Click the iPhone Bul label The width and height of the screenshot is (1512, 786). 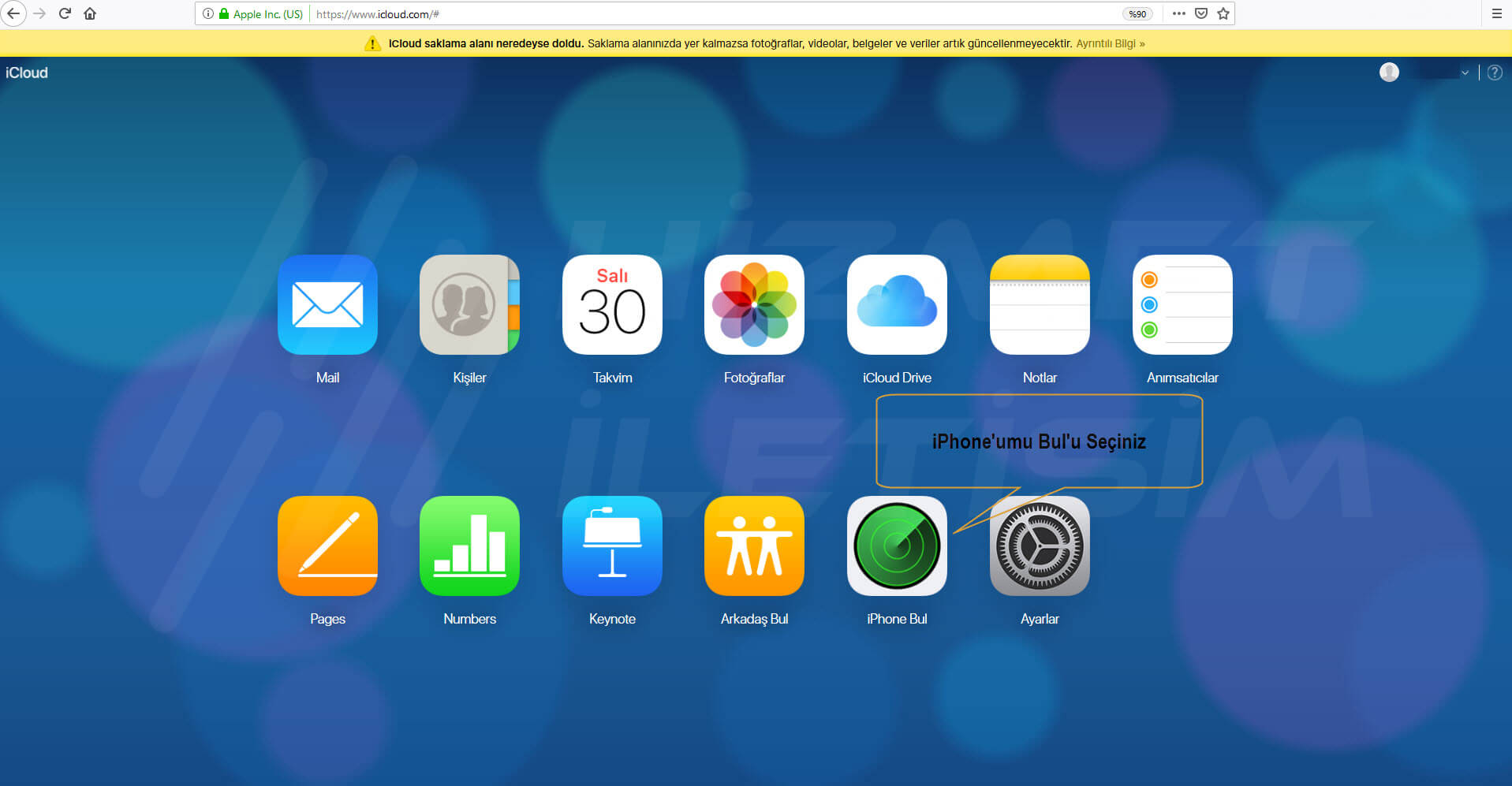(x=897, y=619)
